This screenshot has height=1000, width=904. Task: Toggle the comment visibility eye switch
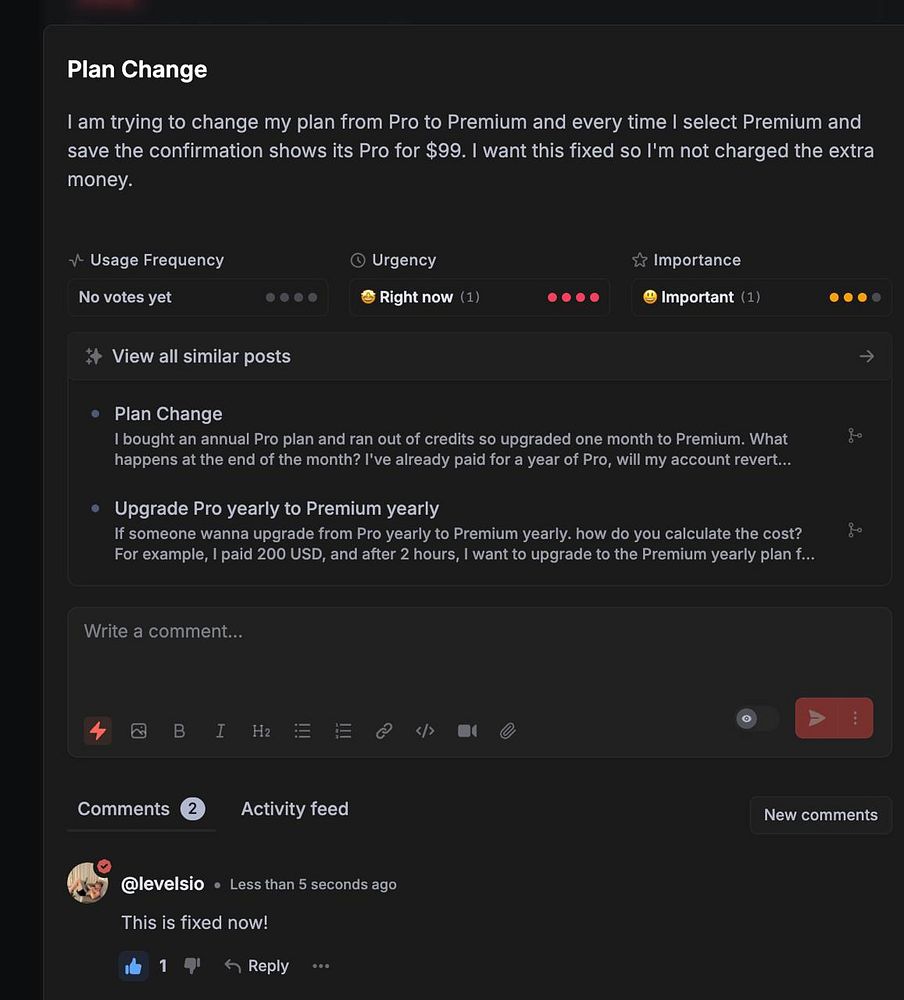[x=756, y=718]
